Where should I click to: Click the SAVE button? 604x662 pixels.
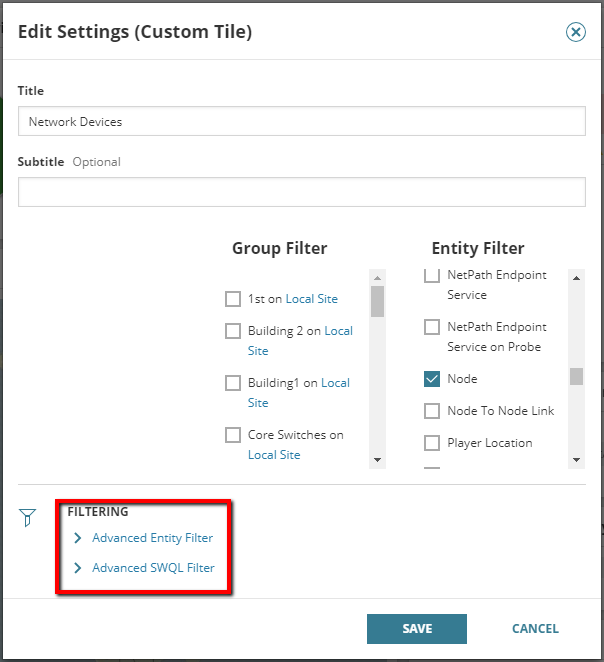(417, 629)
